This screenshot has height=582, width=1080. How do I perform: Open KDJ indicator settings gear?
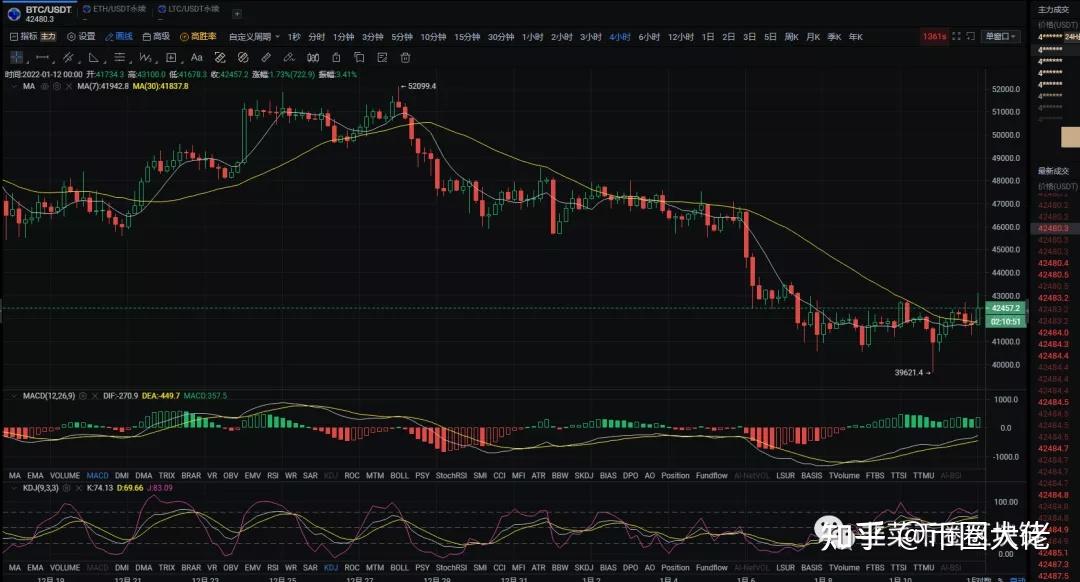[67, 488]
